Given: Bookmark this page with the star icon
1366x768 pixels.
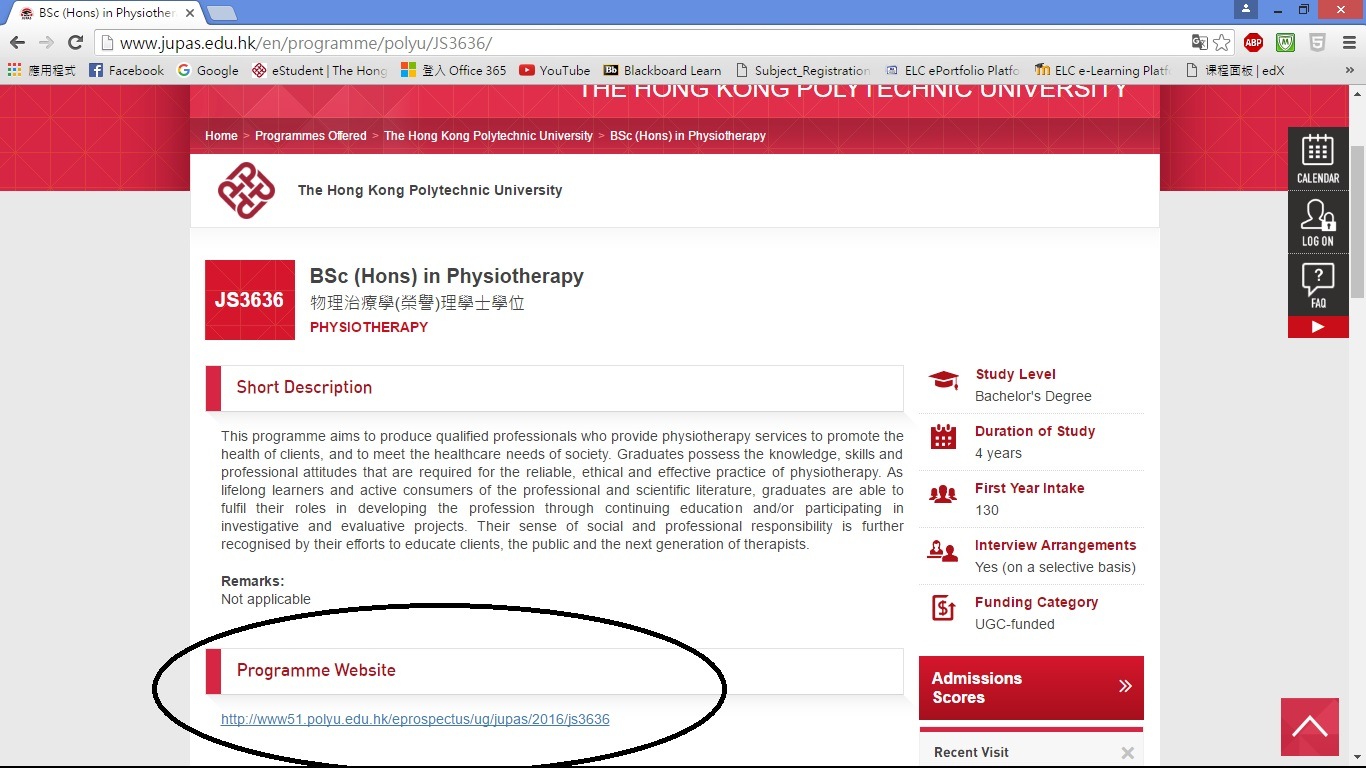Looking at the screenshot, I should pos(1222,43).
